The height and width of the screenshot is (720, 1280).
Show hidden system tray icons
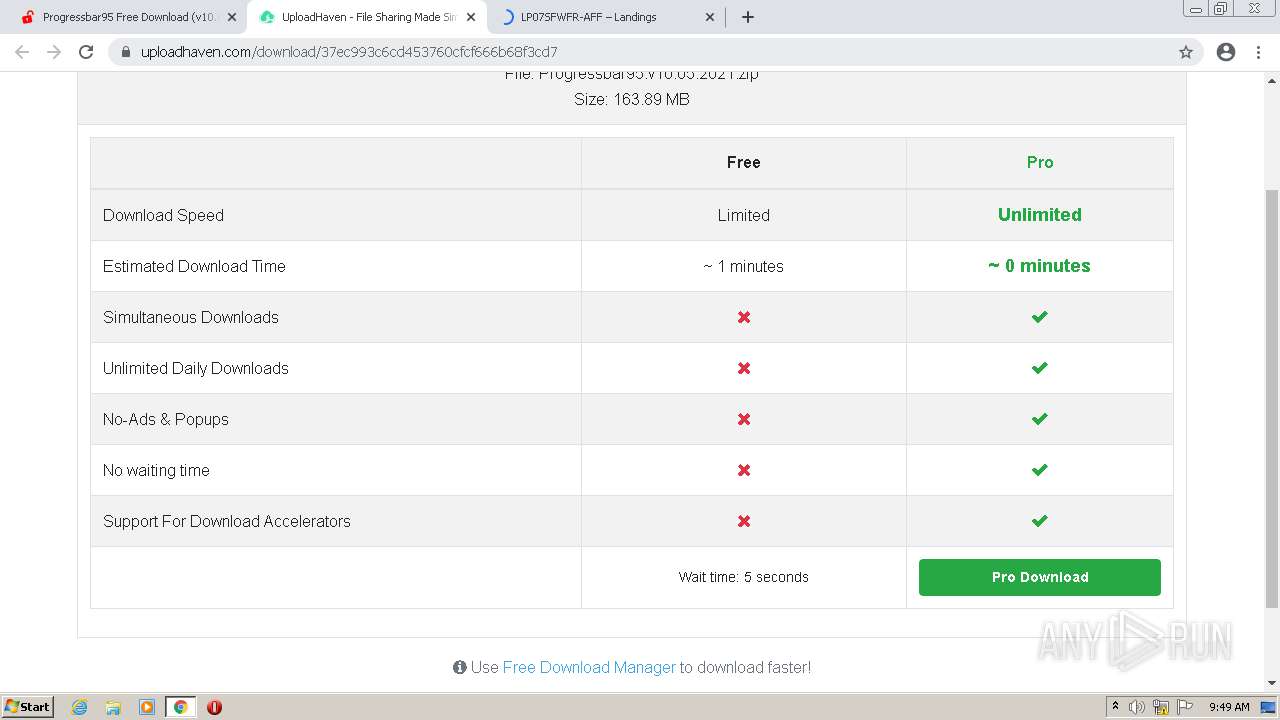pos(1115,707)
